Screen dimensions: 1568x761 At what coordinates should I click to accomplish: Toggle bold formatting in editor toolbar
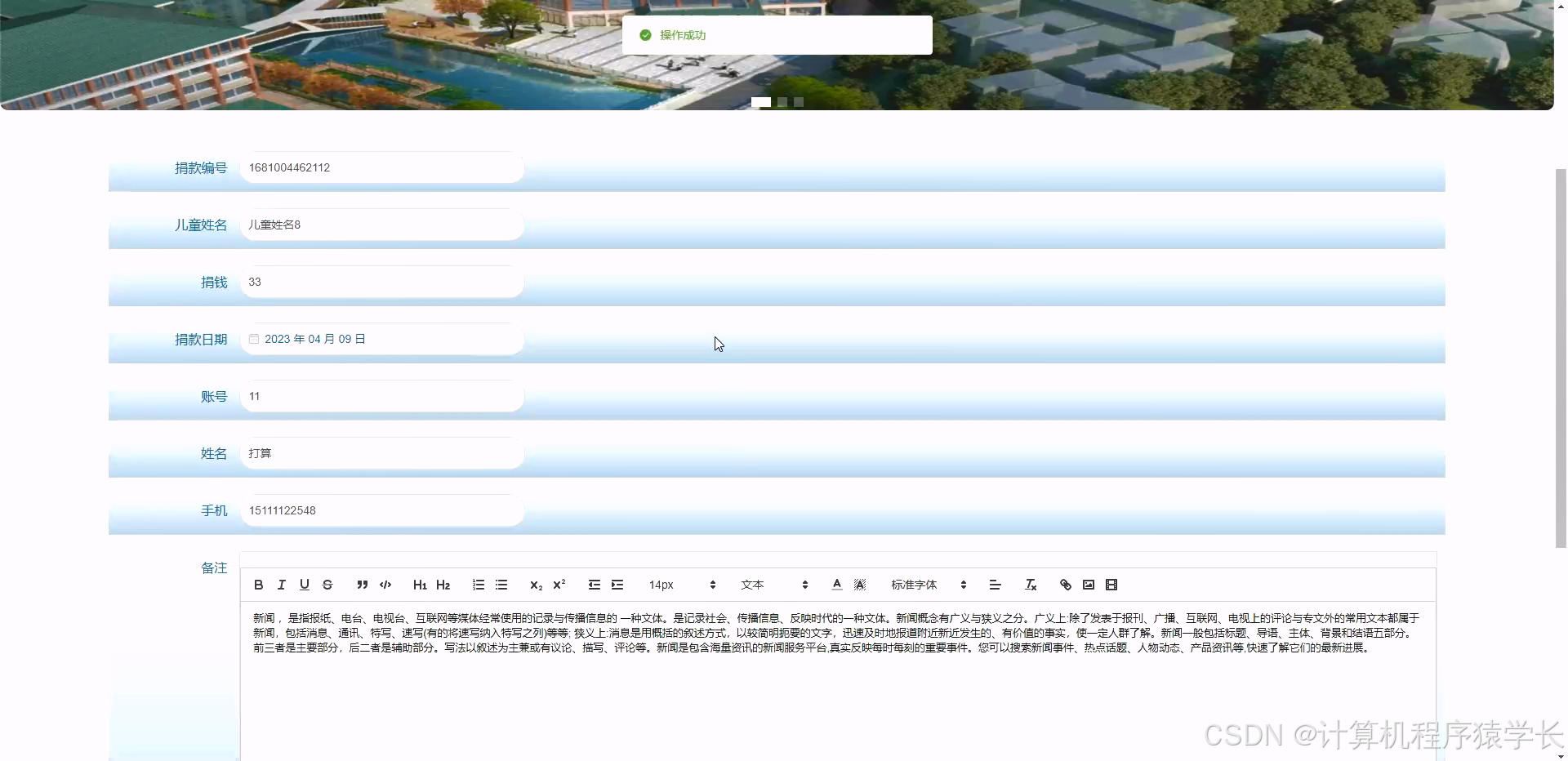[x=258, y=585]
